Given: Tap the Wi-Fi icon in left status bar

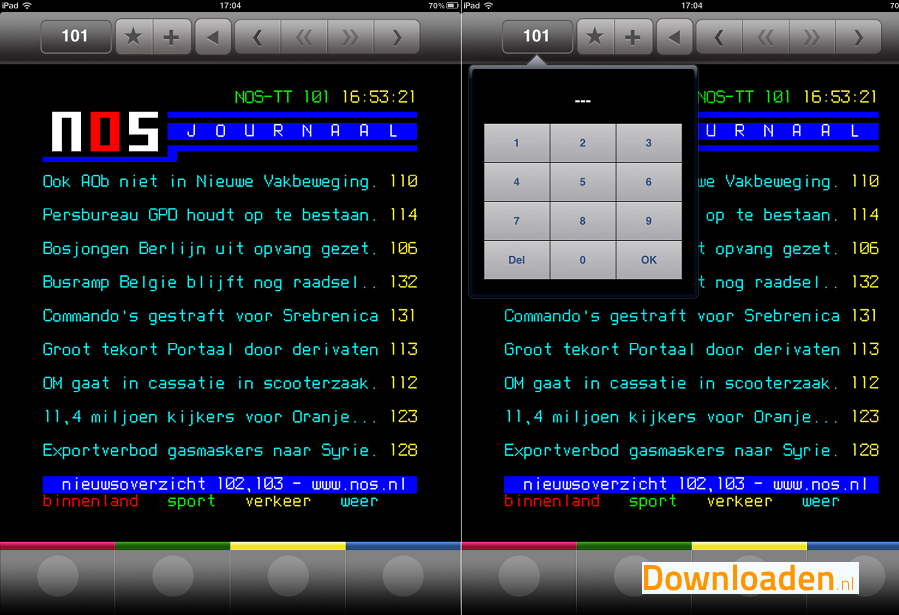Looking at the screenshot, I should pyautogui.click(x=27, y=6).
